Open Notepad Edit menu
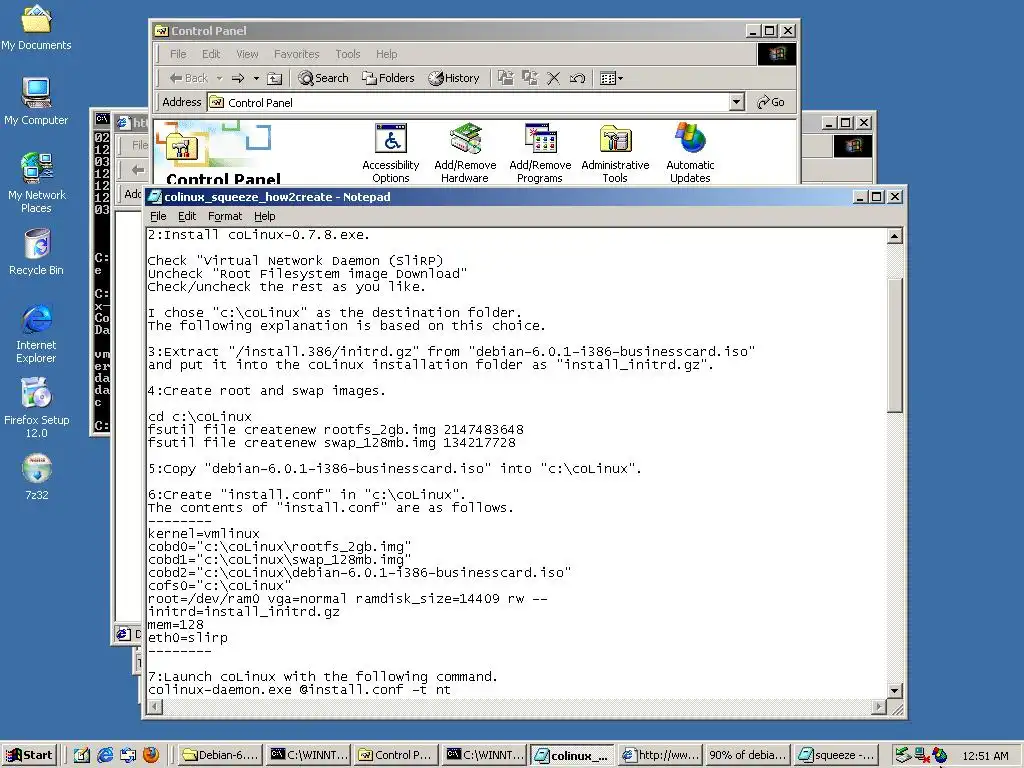Screen dimensions: 1024x768 pos(187,216)
